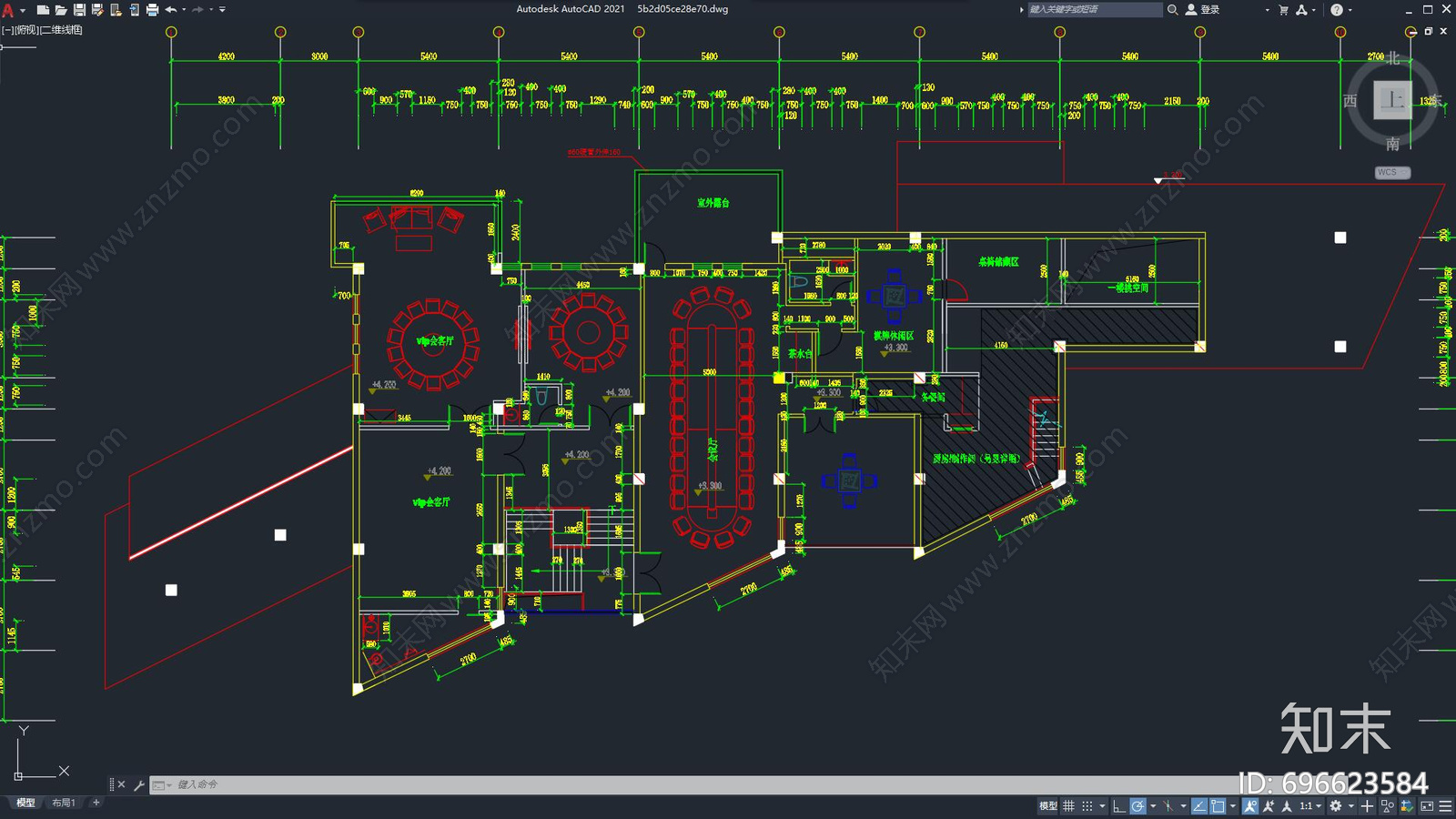Open the AutoCAD application menu arrow
This screenshot has height=819, width=1456.
coord(23,11)
